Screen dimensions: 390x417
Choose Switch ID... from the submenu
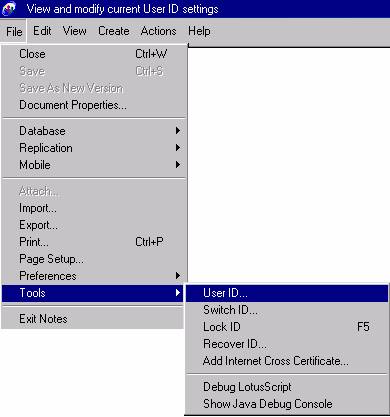[287, 310]
